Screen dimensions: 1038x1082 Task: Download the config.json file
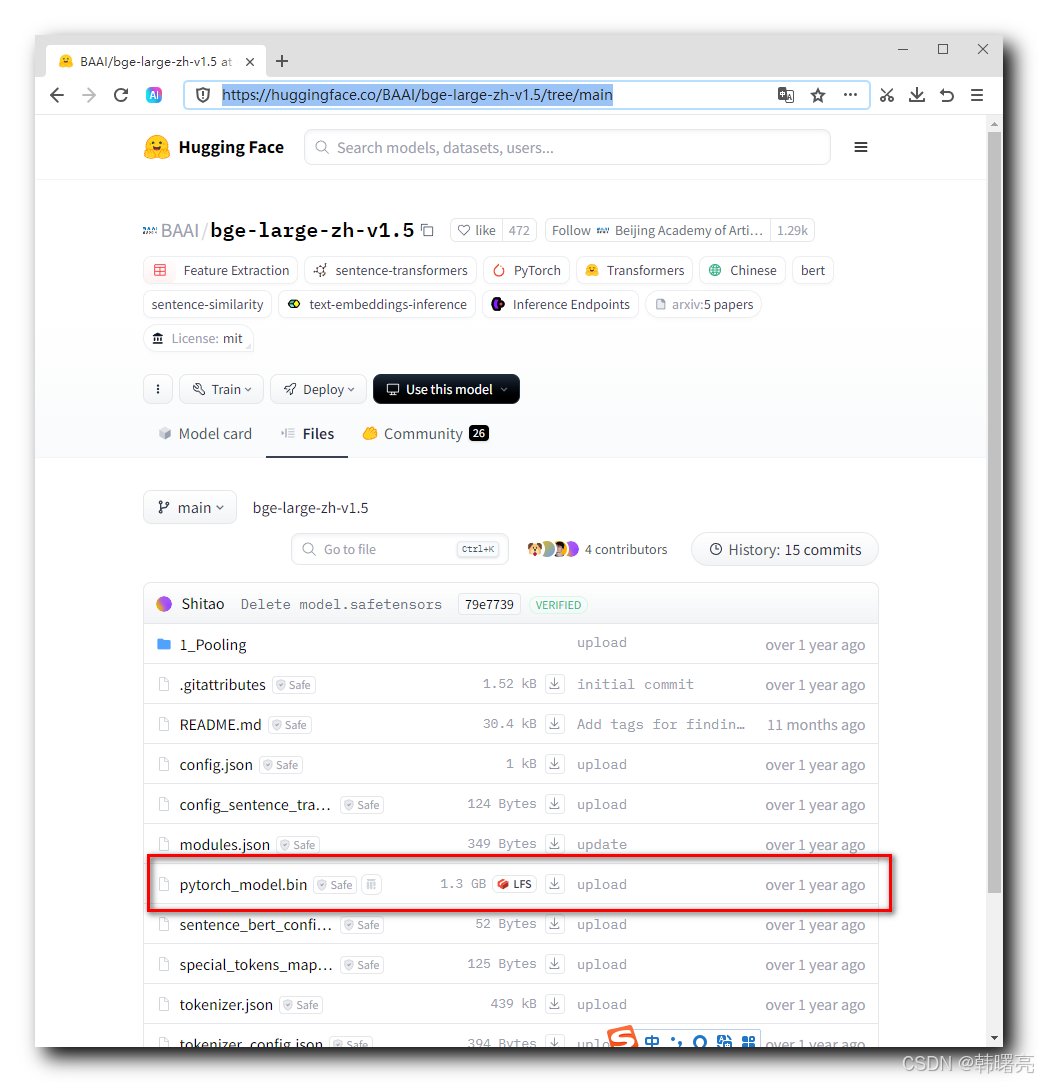tap(554, 764)
